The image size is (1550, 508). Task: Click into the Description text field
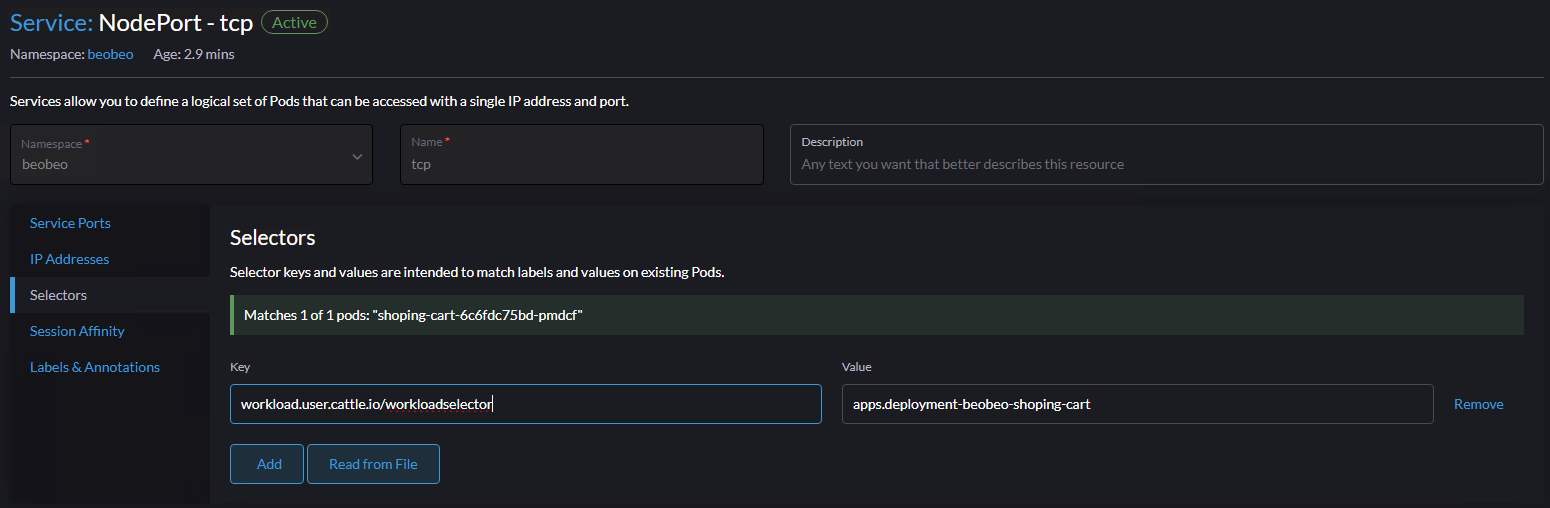point(1165,164)
